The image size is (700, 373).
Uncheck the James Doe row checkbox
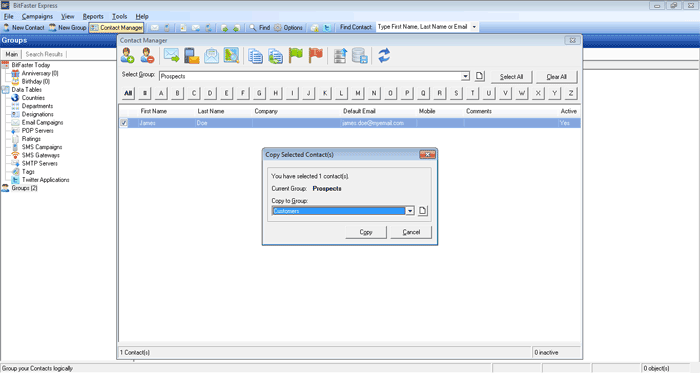click(x=124, y=123)
